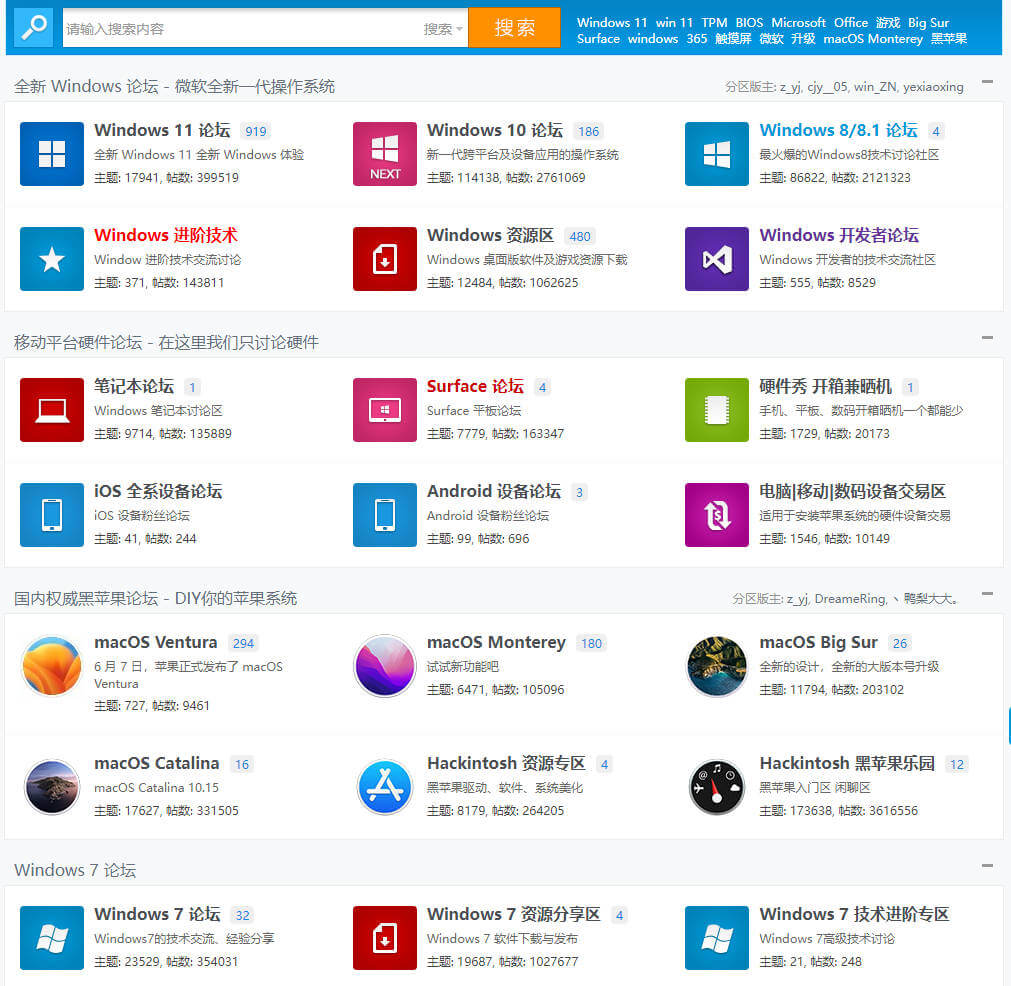Click the Windows flag icon for Windows 7 论坛
Image resolution: width=1011 pixels, height=986 pixels.
pos(52,938)
